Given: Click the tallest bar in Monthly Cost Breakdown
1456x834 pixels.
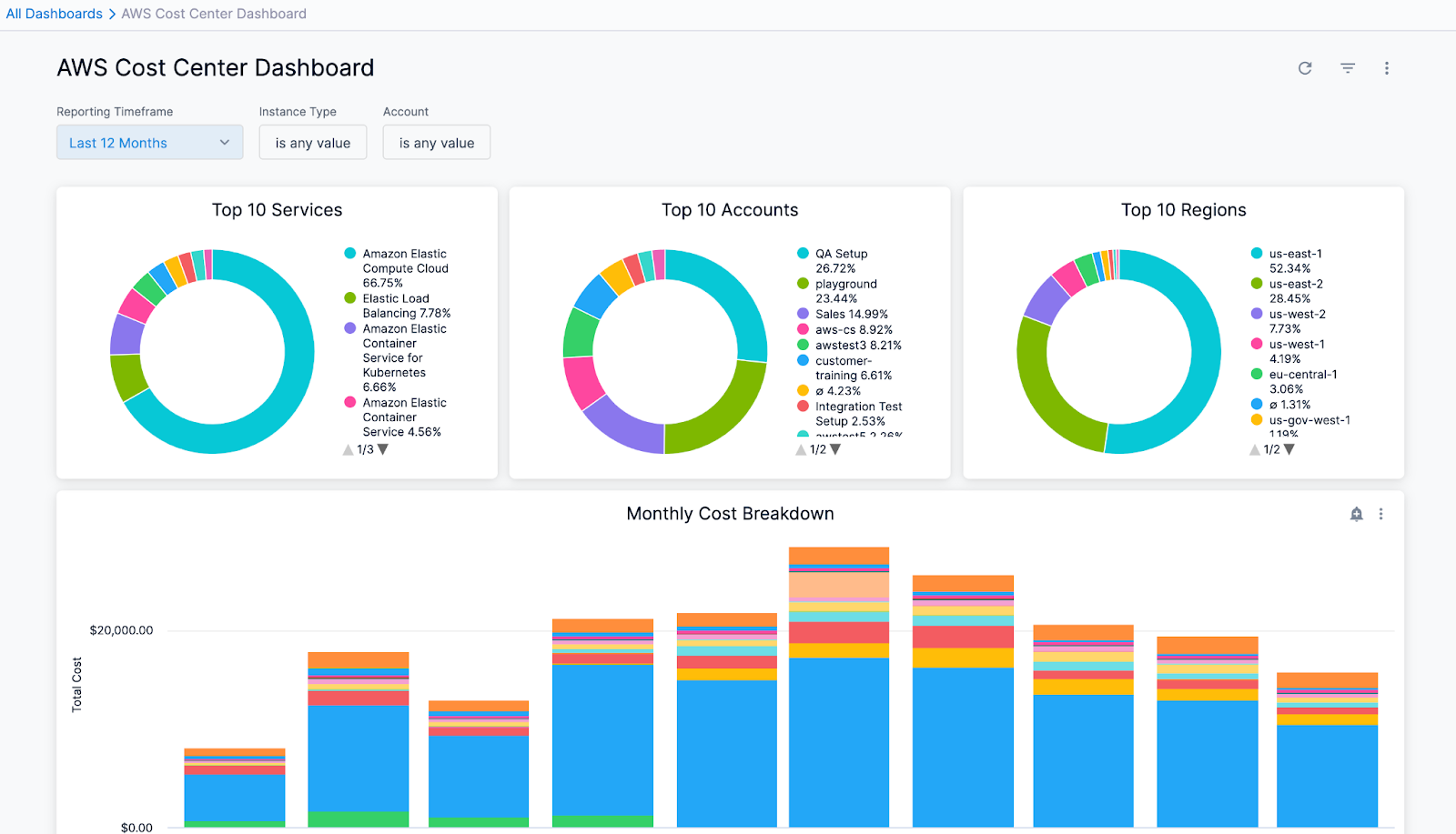Looking at the screenshot, I should pos(839,687).
